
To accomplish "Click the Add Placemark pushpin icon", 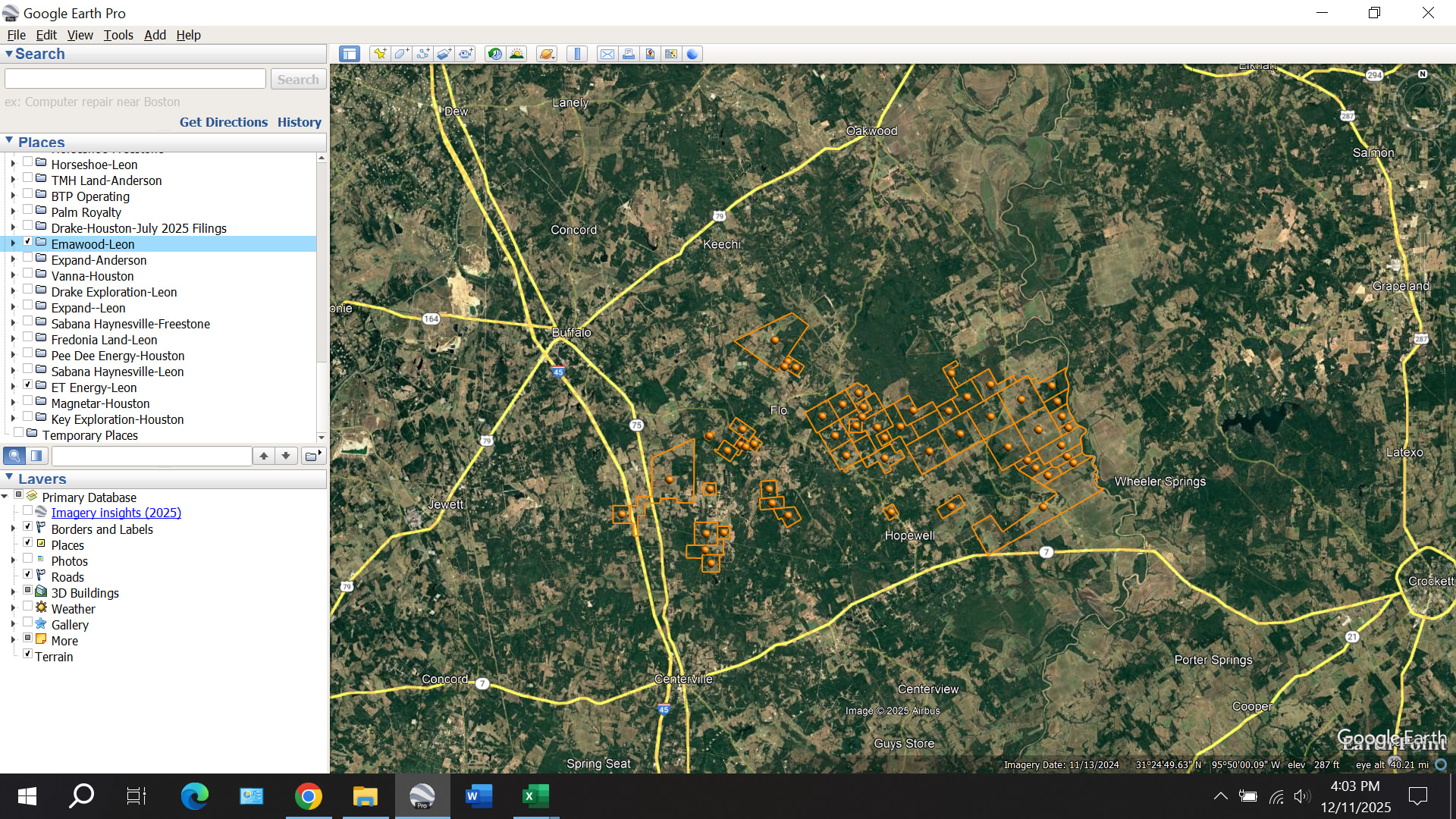I will coord(380,54).
